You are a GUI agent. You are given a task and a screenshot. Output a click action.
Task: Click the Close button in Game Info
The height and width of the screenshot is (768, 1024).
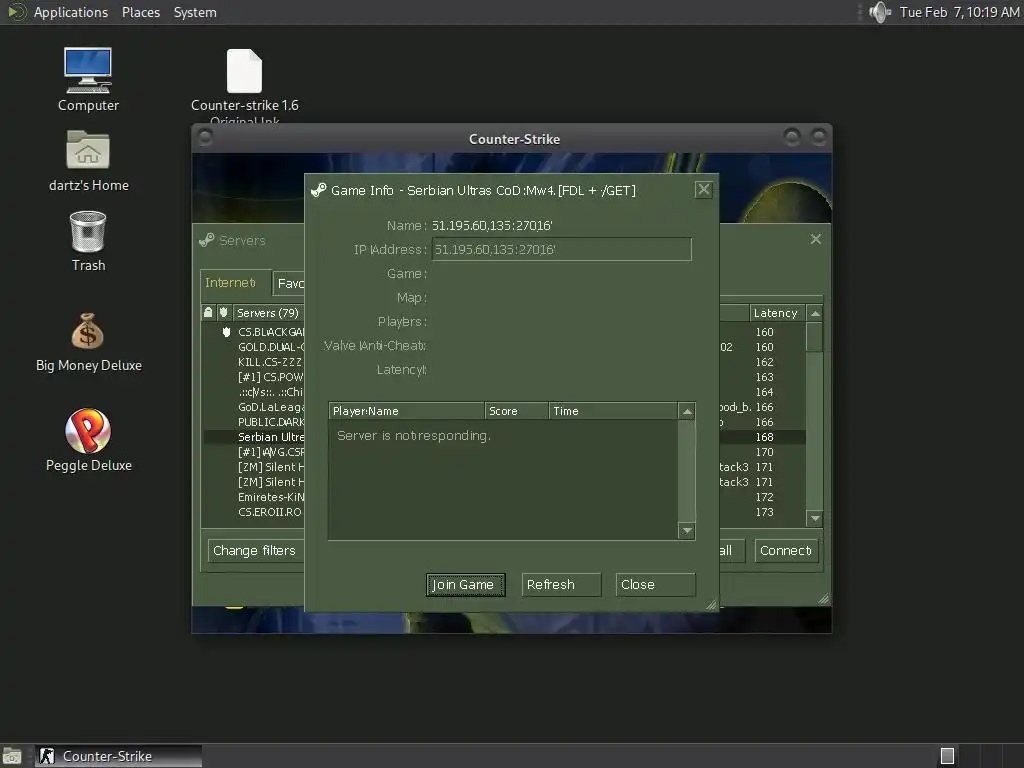[655, 584]
